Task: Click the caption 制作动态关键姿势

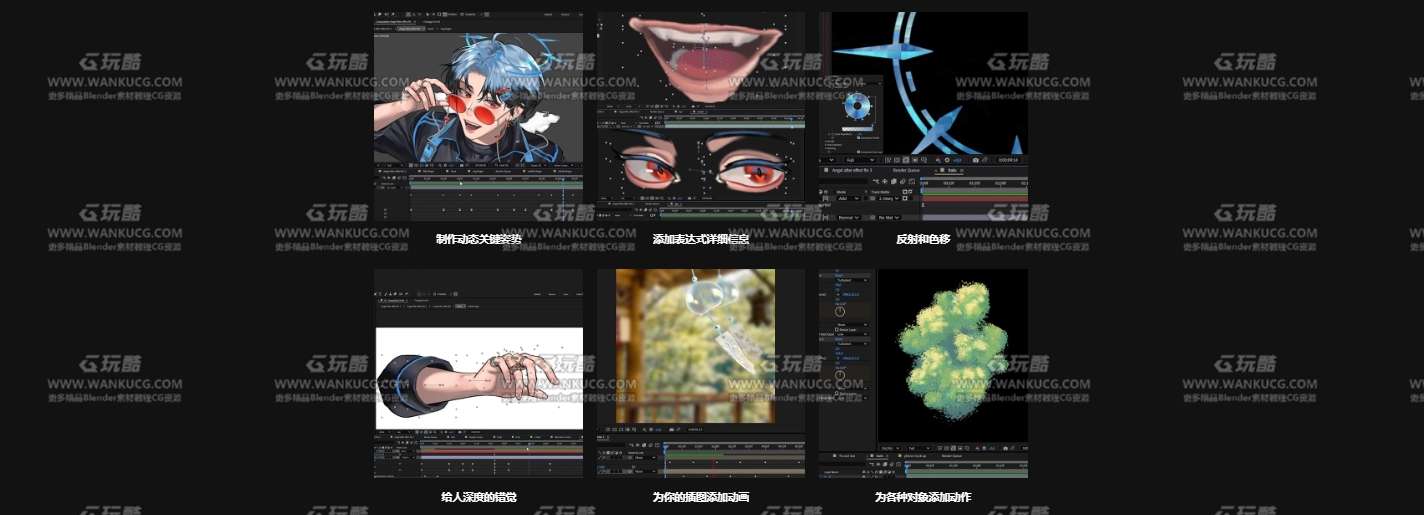Action: (x=478, y=239)
